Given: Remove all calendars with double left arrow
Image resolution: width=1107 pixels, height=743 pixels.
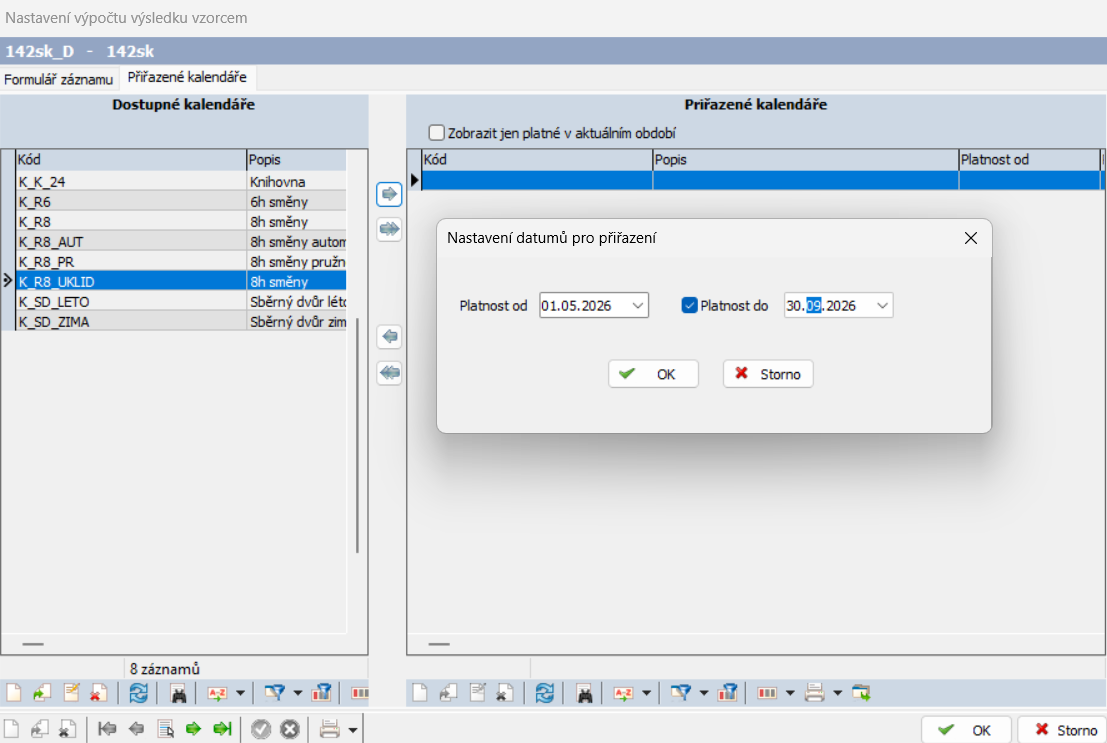Looking at the screenshot, I should (389, 372).
